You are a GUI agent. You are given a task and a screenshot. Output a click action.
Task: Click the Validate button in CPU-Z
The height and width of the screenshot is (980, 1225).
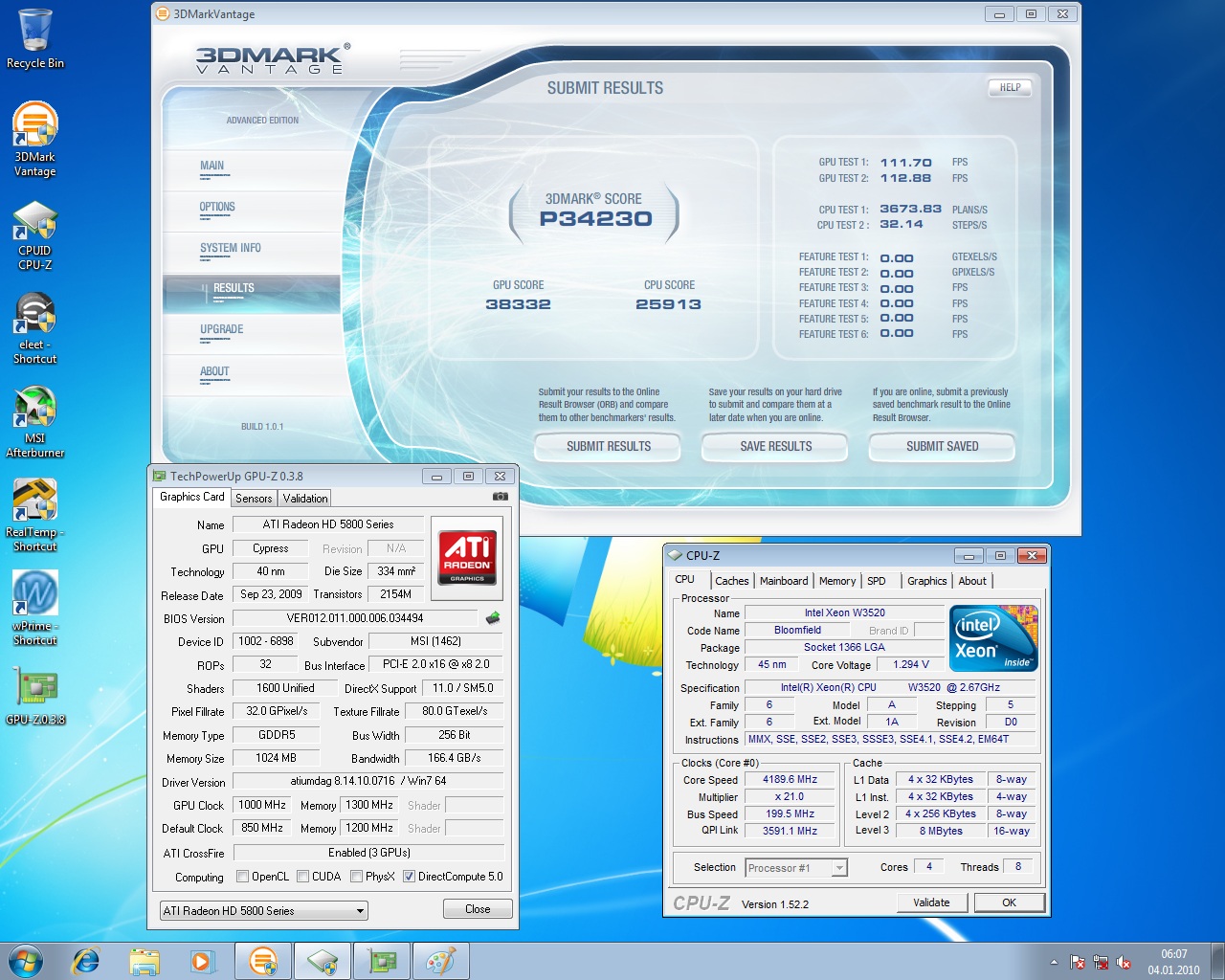click(931, 902)
